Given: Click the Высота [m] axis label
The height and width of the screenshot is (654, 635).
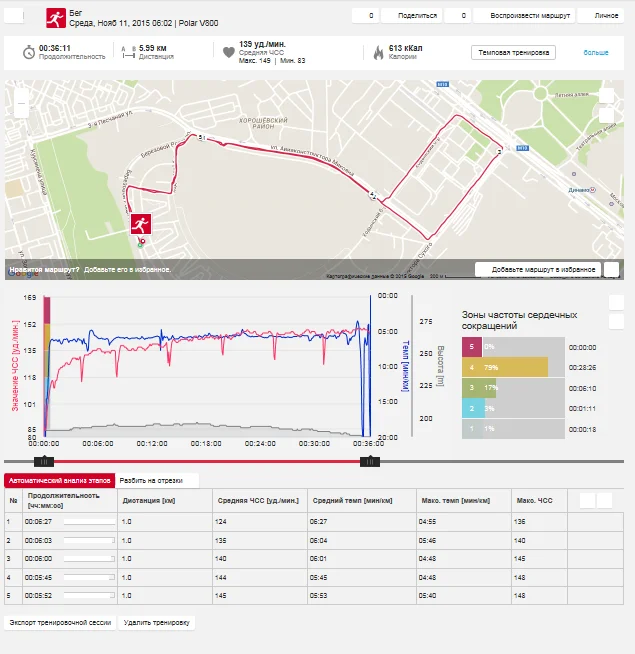Looking at the screenshot, I should (x=440, y=366).
